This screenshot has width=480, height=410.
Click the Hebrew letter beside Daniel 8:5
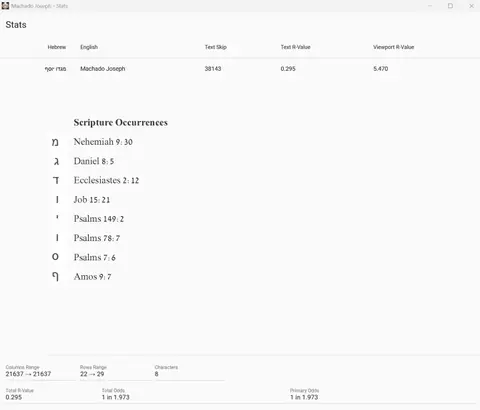click(56, 162)
